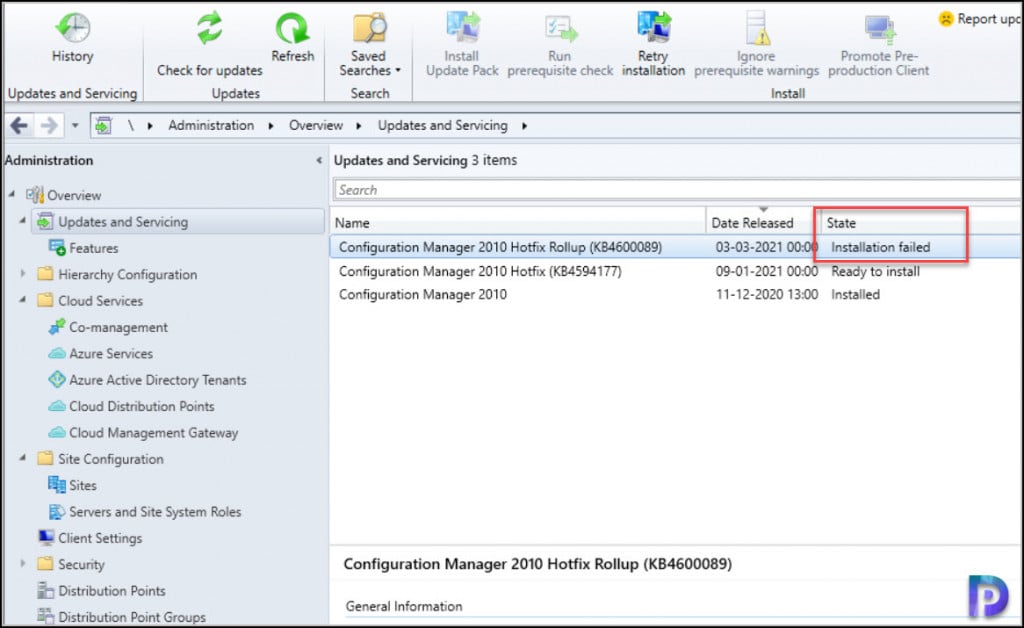Click the breadcrumb root console icon
This screenshot has height=628, width=1024.
(x=103, y=125)
